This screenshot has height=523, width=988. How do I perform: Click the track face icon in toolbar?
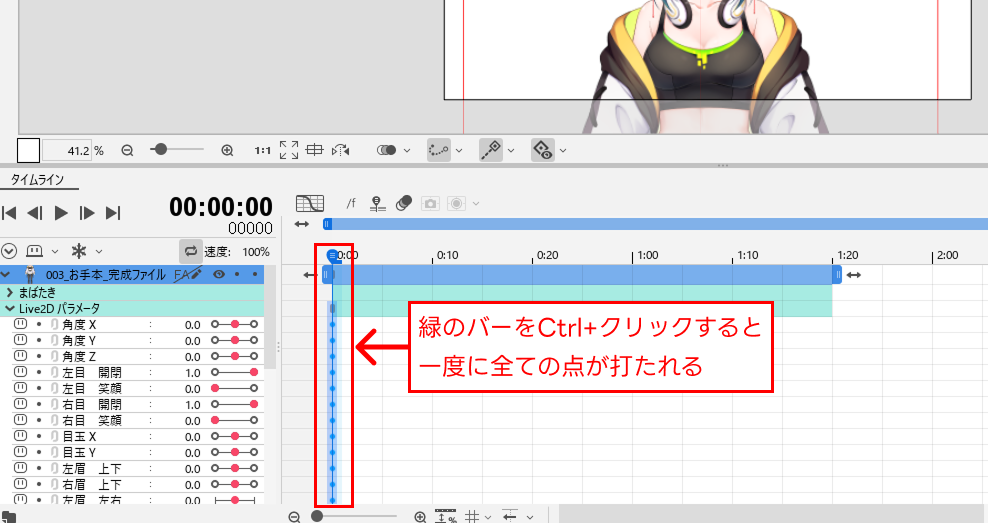coord(34,251)
